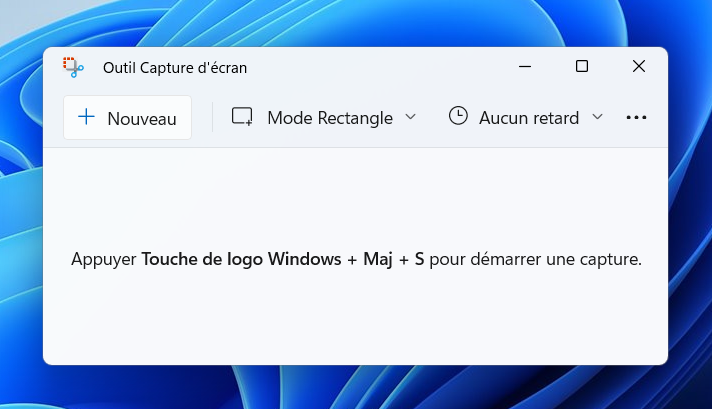Open the three-dot more options menu

point(636,118)
